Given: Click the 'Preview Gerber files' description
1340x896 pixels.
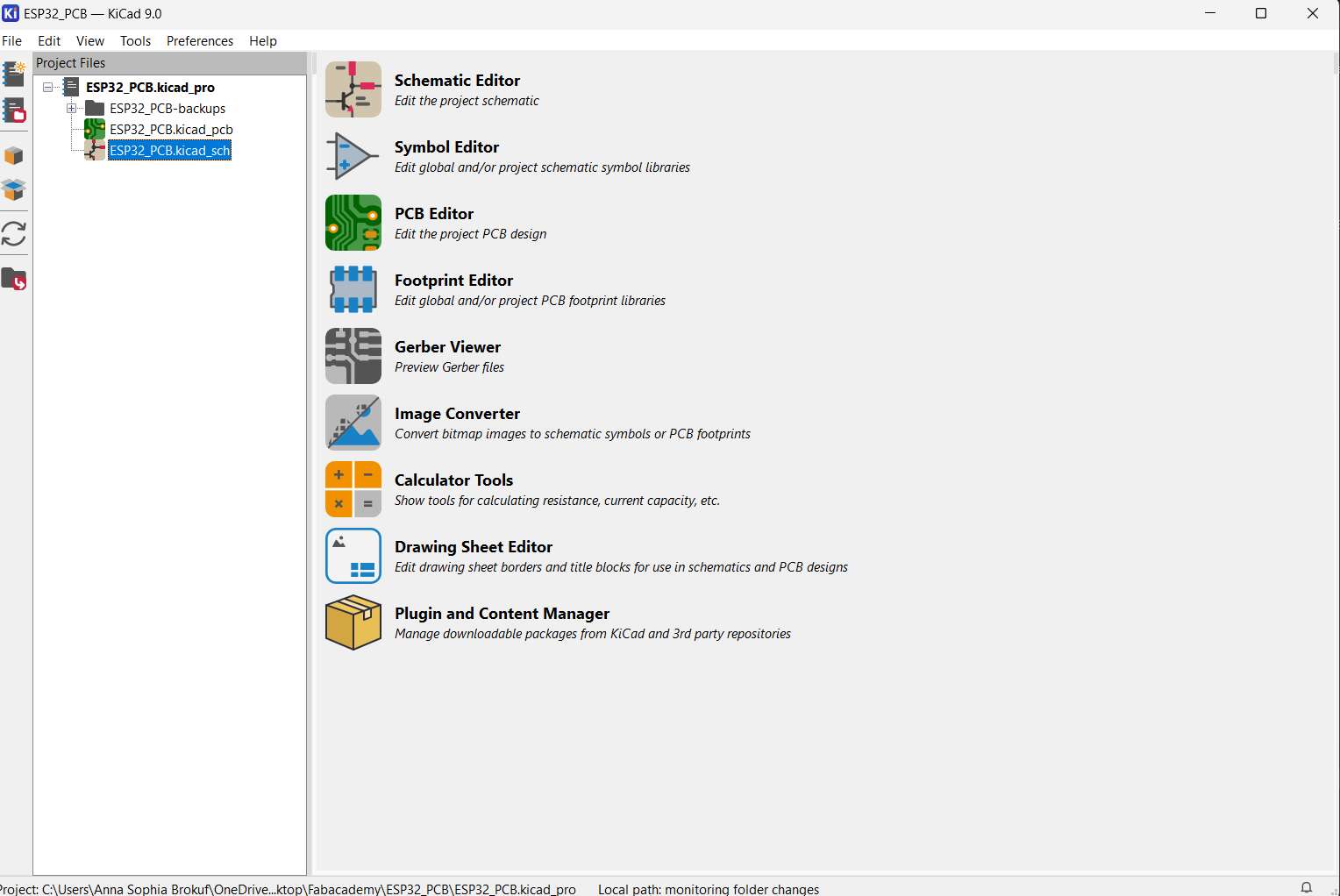Looking at the screenshot, I should (449, 367).
